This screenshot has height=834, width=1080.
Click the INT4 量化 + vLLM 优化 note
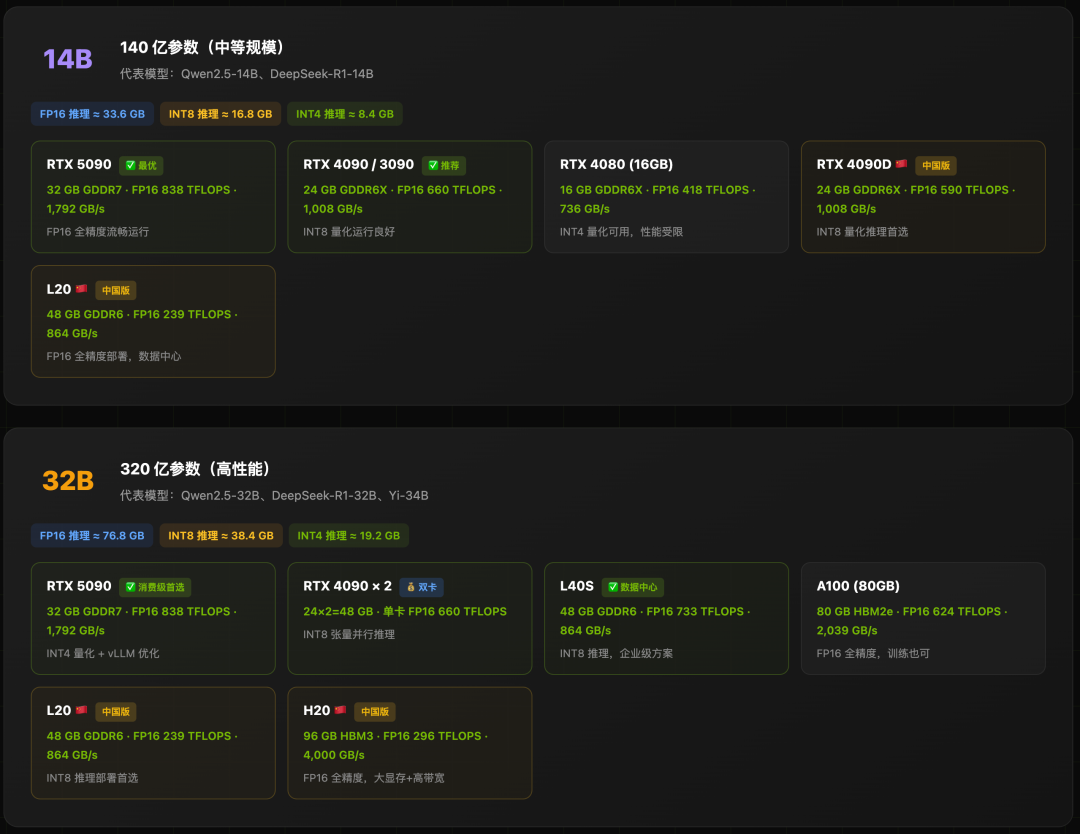103,654
